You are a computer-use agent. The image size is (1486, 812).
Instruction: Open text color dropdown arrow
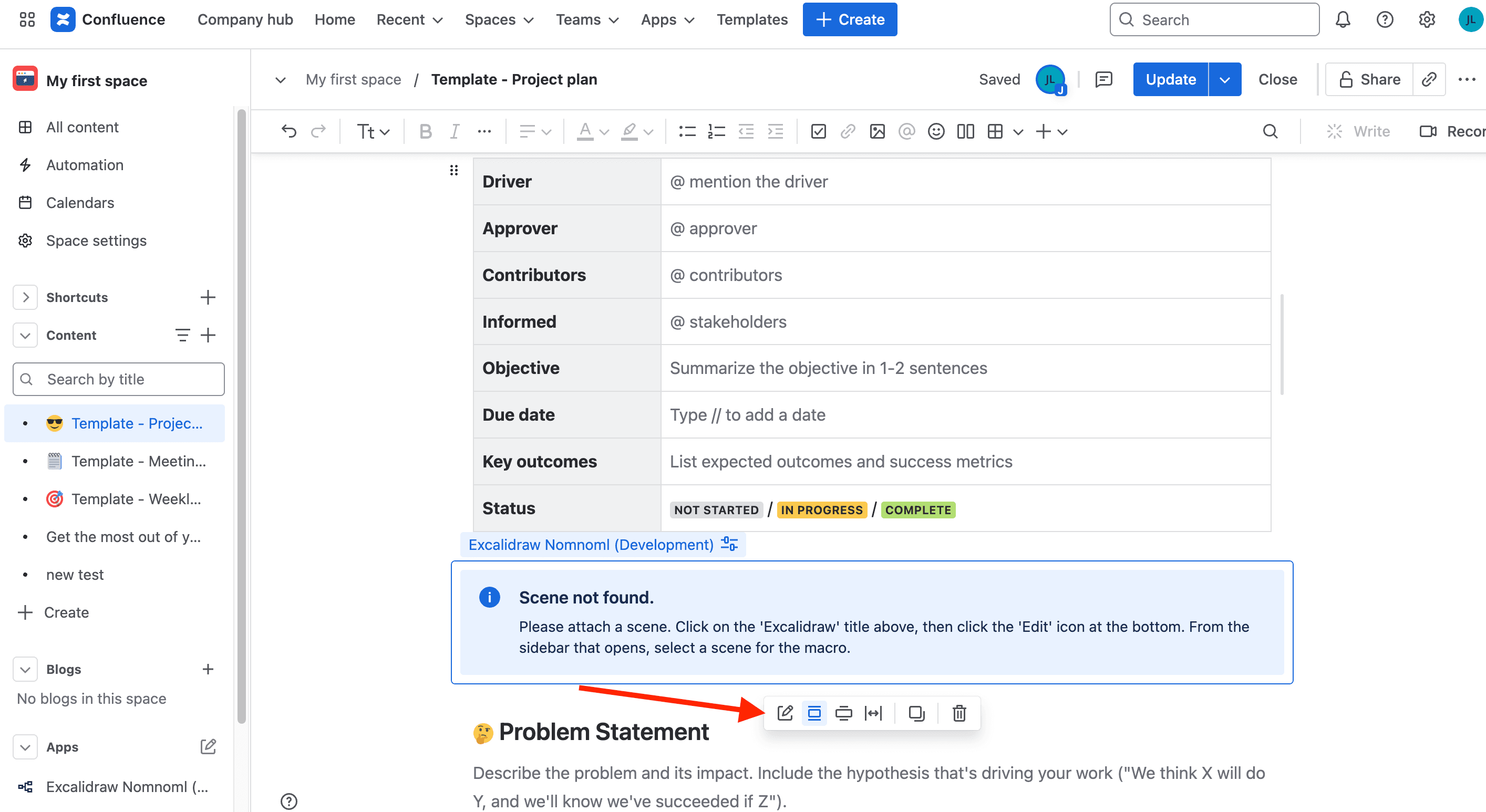(x=604, y=132)
